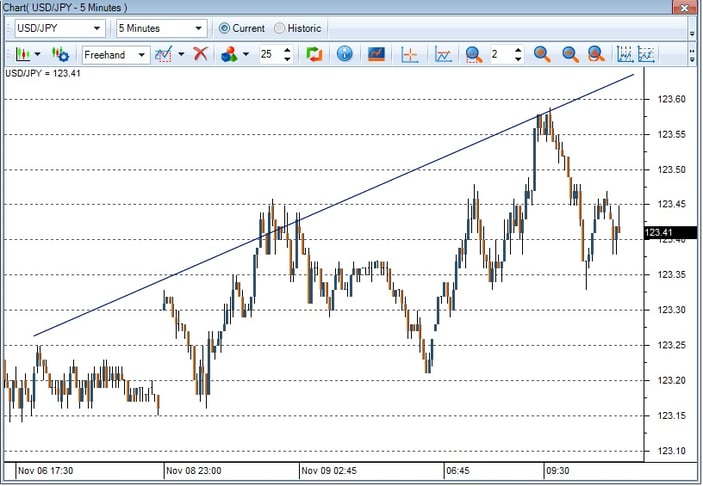This screenshot has width=703, height=486.
Task: Click the zoom out magnifier icon
Action: click(569, 54)
